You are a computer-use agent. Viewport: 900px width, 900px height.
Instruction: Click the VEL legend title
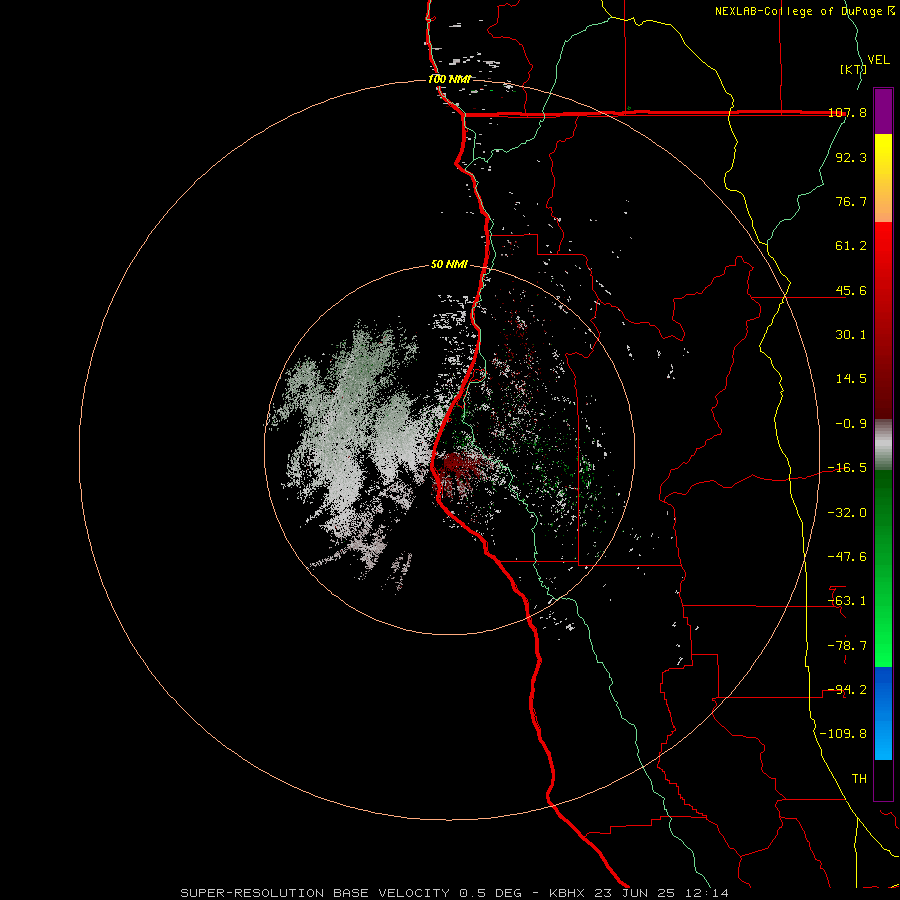coord(878,60)
